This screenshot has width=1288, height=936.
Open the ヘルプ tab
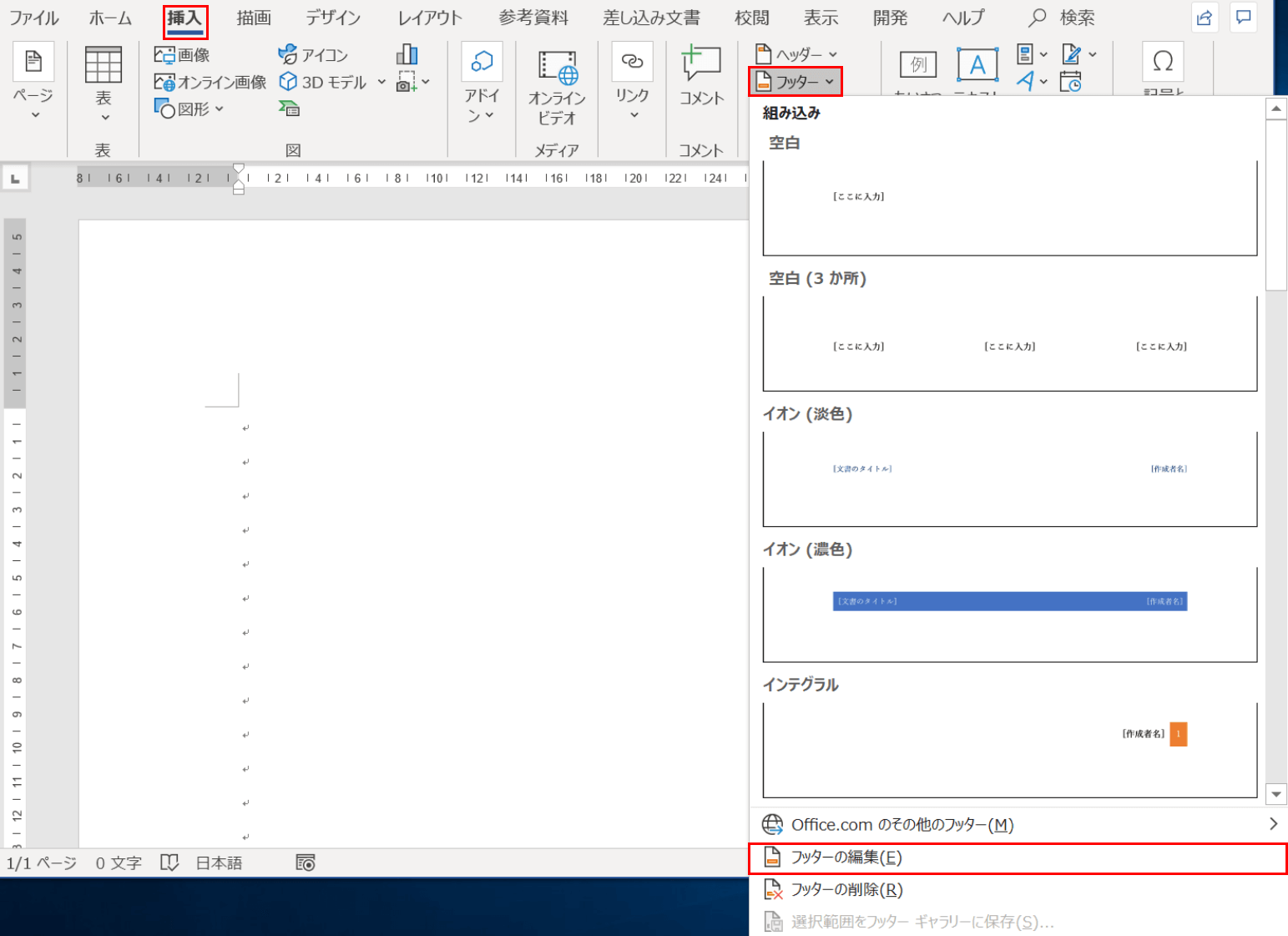(963, 18)
